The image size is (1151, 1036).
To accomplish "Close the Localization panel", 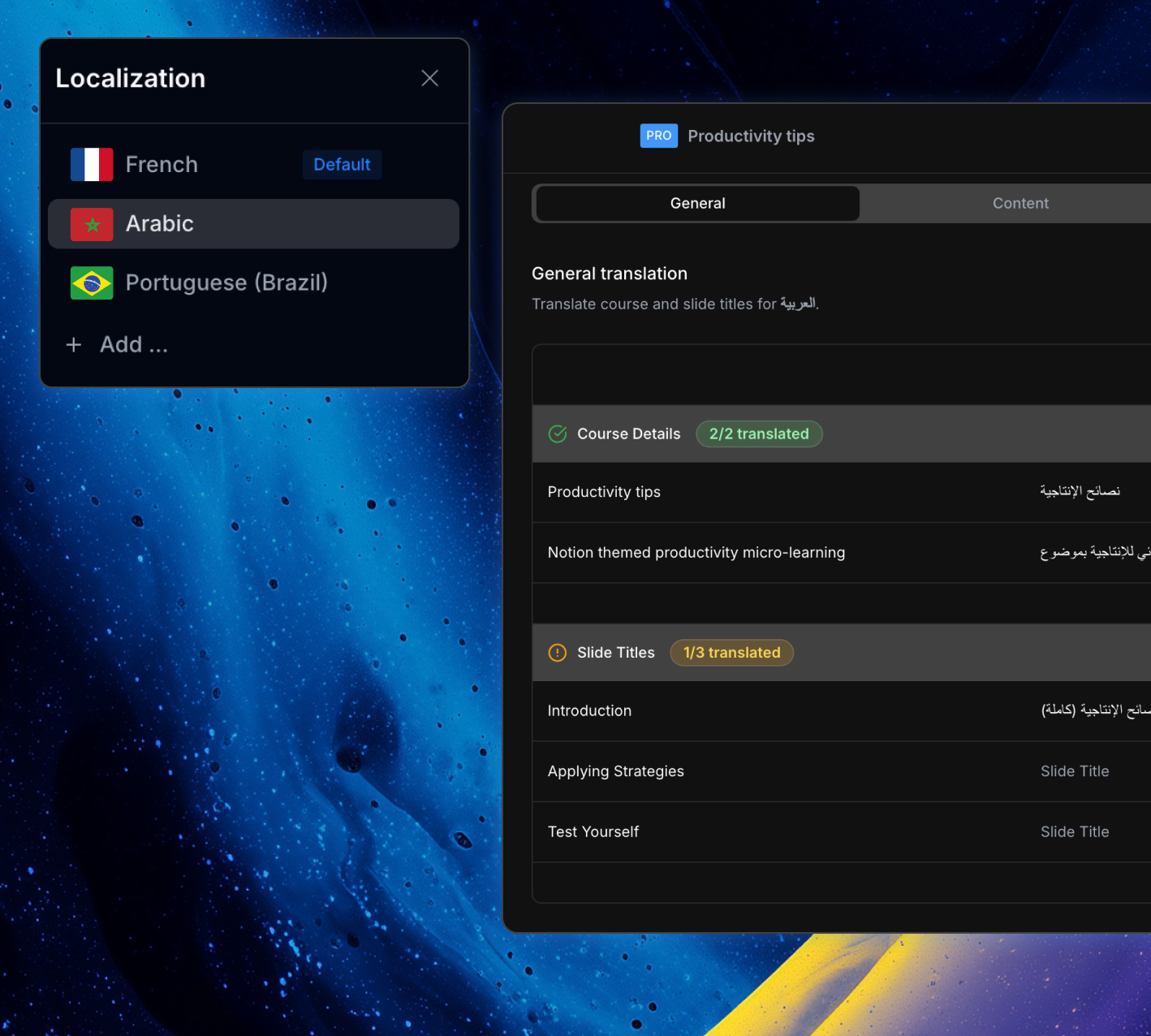I will [x=429, y=78].
